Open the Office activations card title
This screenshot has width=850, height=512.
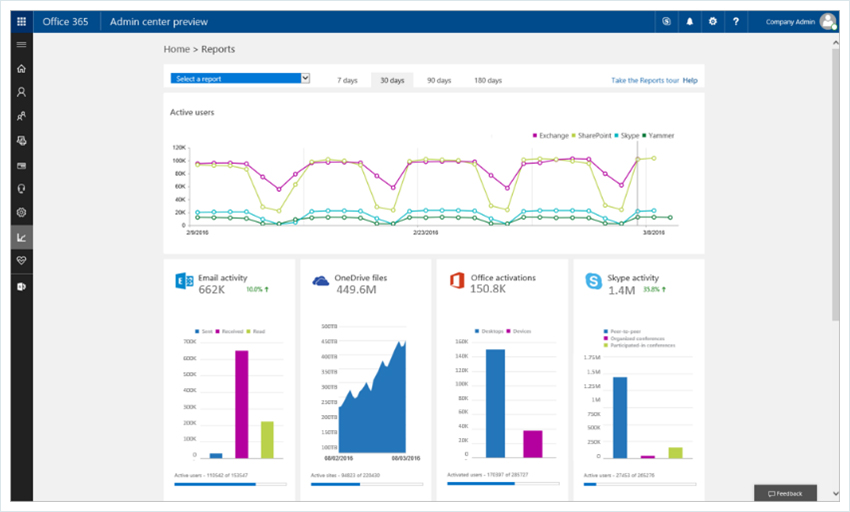pos(503,278)
